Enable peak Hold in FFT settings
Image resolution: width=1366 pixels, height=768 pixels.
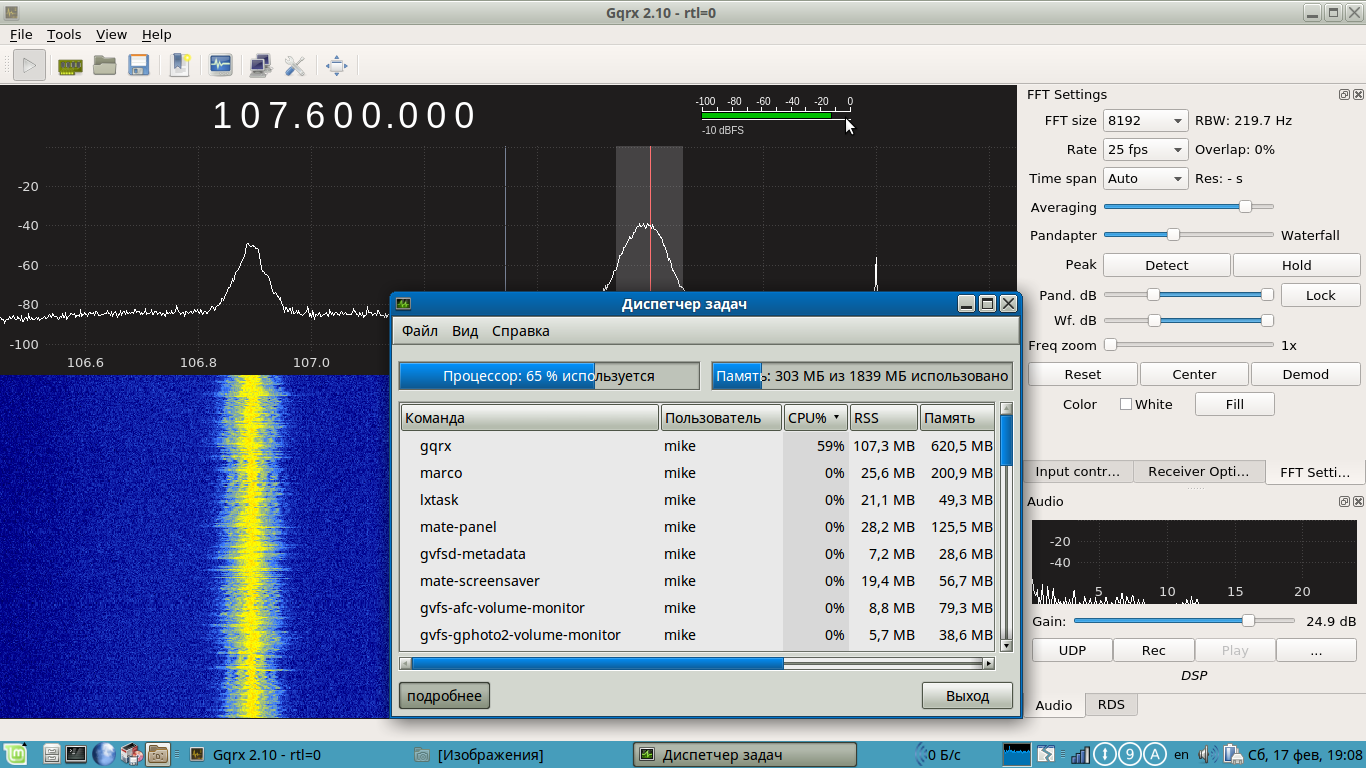click(1296, 264)
